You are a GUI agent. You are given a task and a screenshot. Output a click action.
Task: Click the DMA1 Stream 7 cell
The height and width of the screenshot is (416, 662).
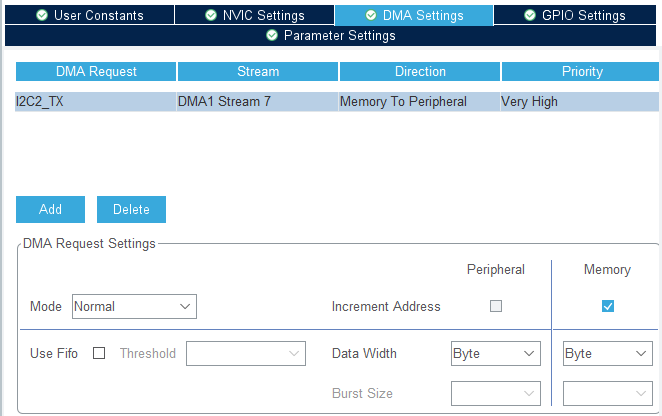click(x=257, y=102)
